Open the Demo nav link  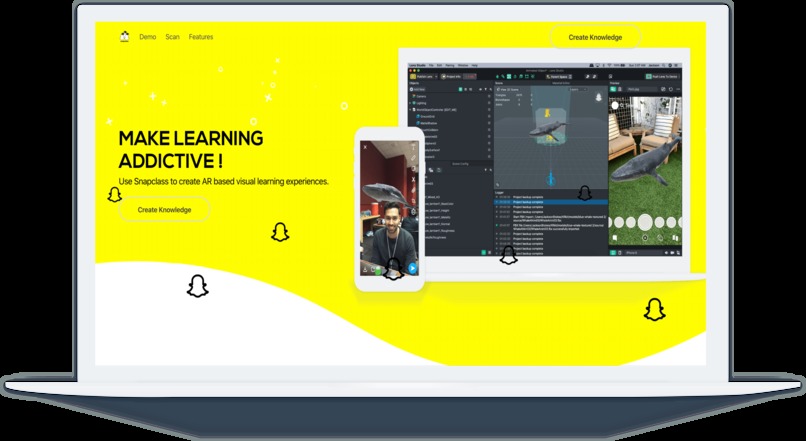coord(148,37)
